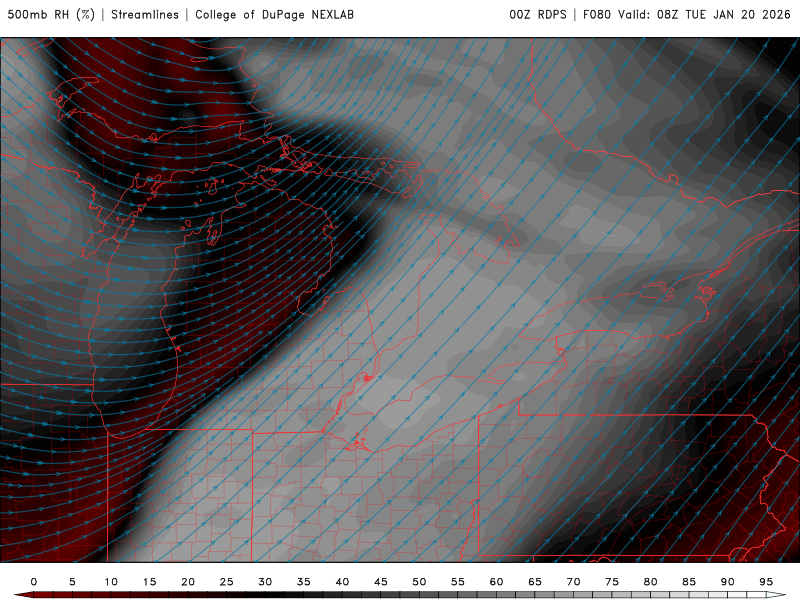Click 'Valid: 08Z TUE JAN 20 2026' text
800x600 pixels.
click(x=704, y=14)
